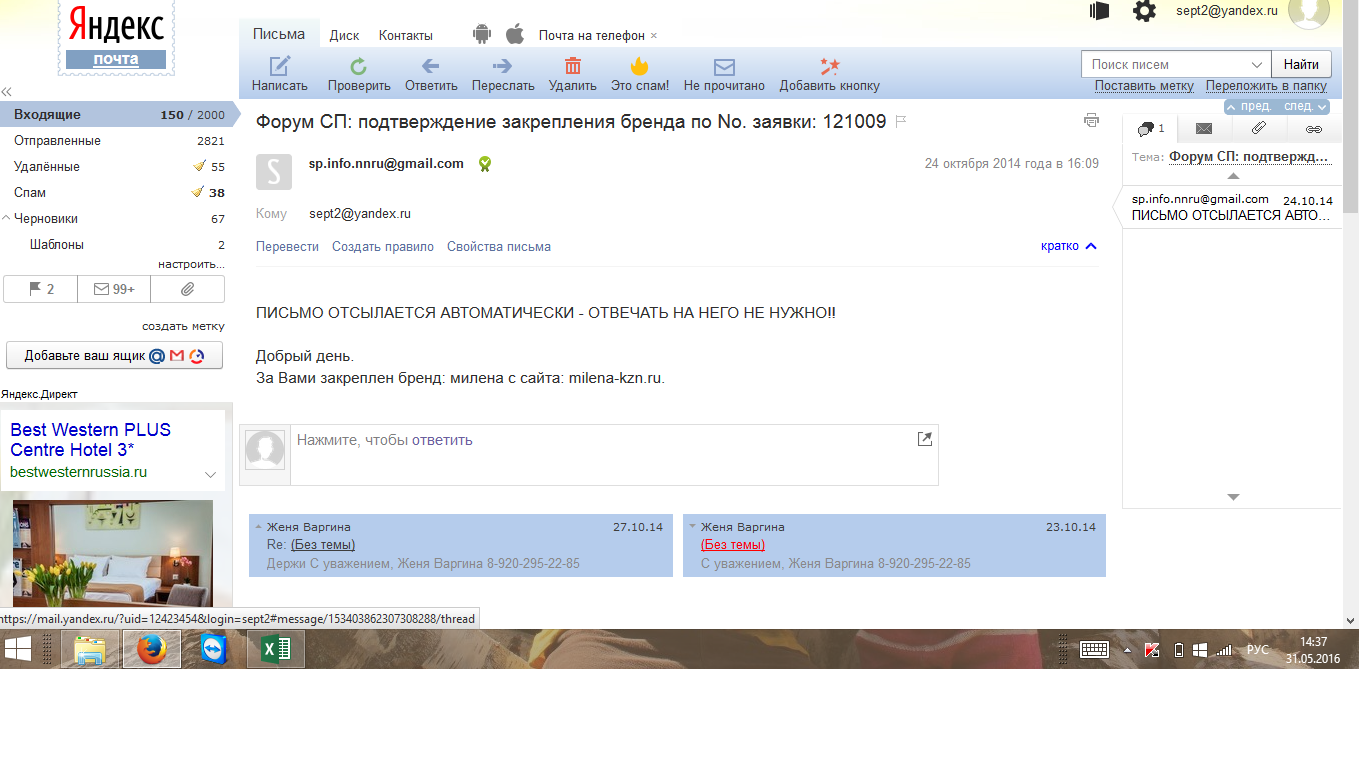Open the Windows Start button

[17, 649]
